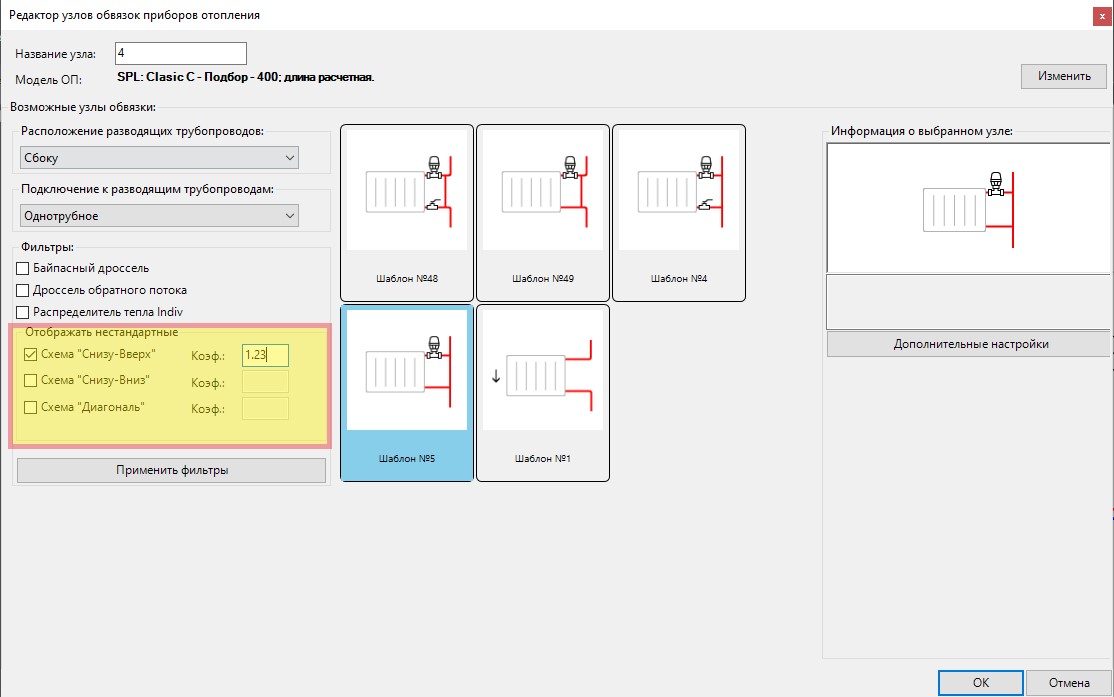
Task: Toggle Дроссель обратного потока checkbox
Action: 24,290
